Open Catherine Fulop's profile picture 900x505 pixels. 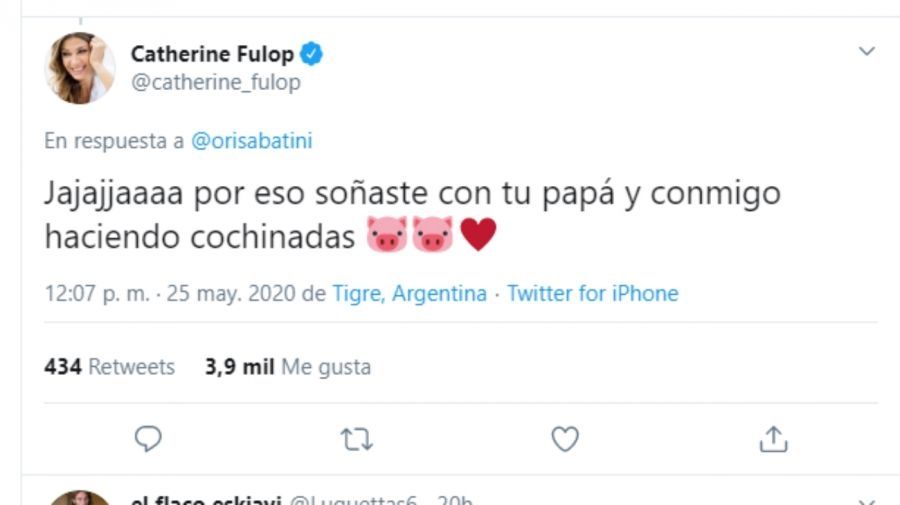pyautogui.click(x=79, y=68)
